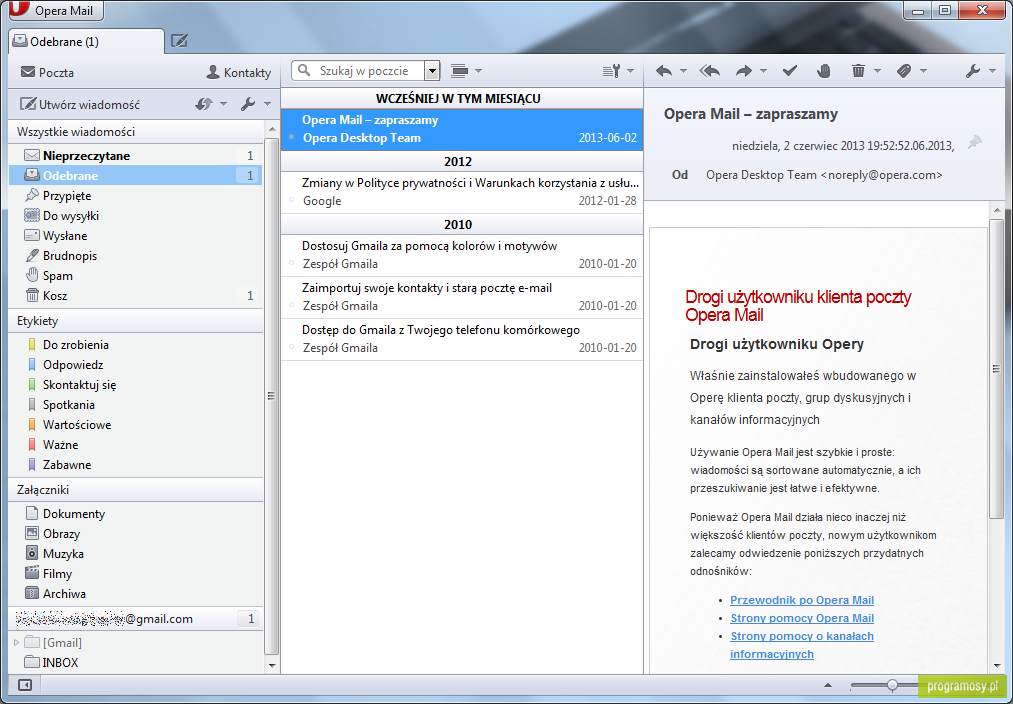Toggle read dot for Zaimportuj swoje kontakty message
The width and height of the screenshot is (1013, 704).
pyautogui.click(x=291, y=305)
